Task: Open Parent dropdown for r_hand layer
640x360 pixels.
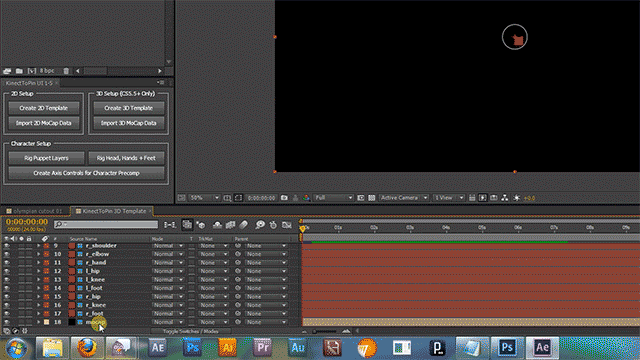Action: click(x=266, y=263)
